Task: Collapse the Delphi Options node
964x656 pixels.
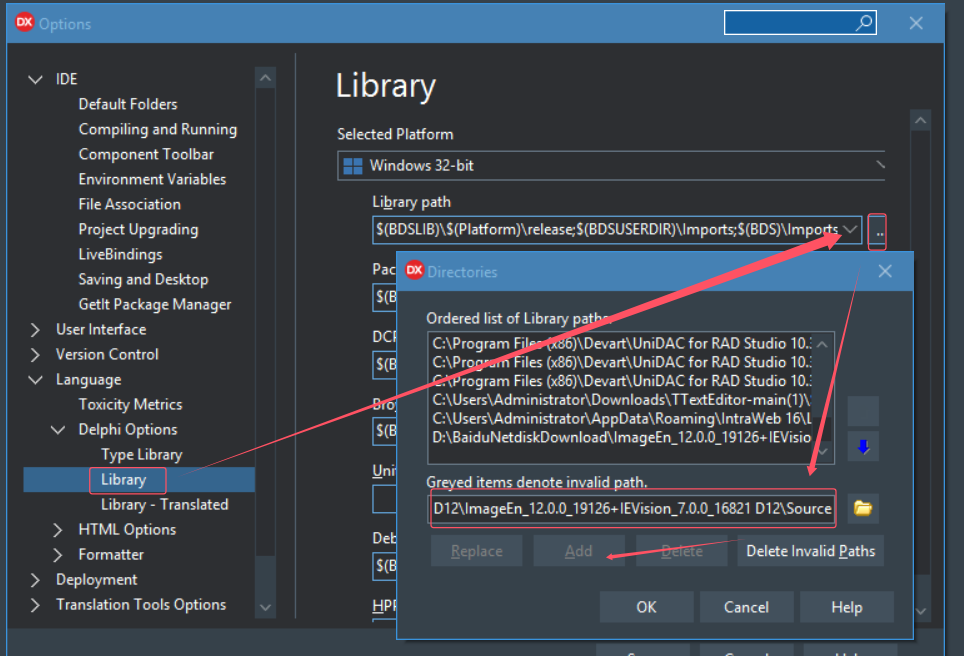Action: click(x=58, y=430)
